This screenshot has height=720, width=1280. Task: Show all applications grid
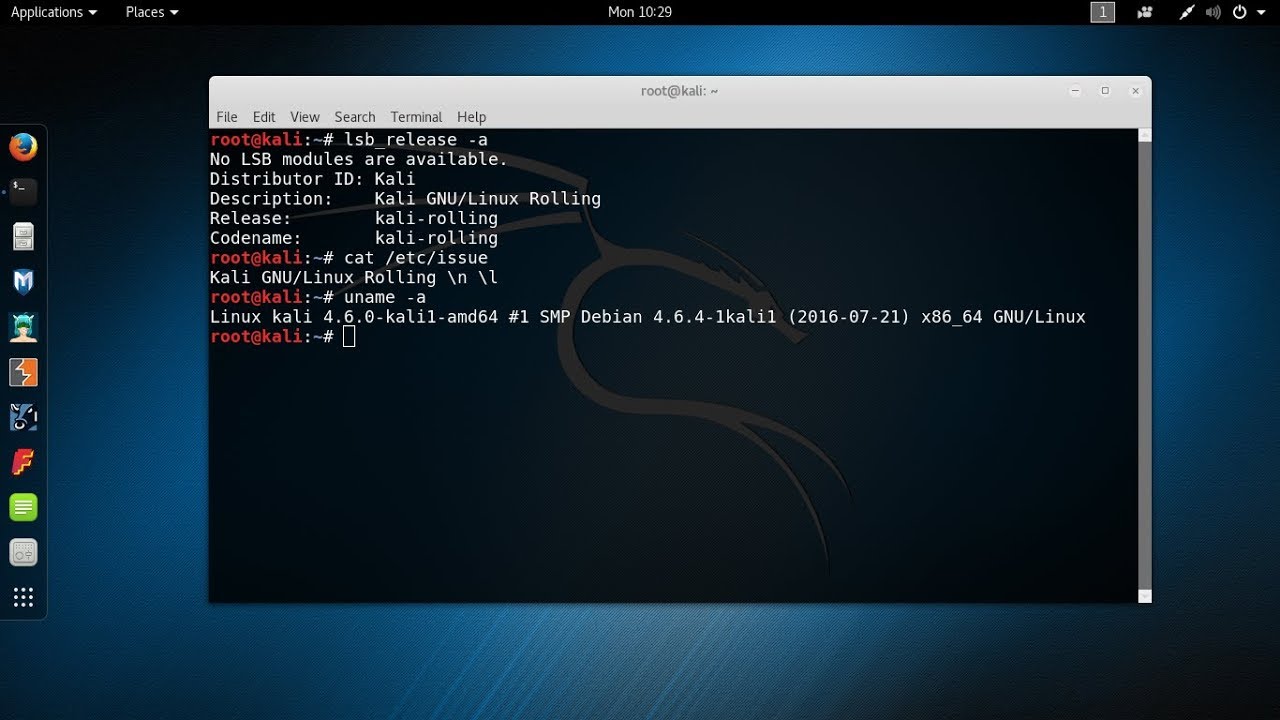coord(23,598)
